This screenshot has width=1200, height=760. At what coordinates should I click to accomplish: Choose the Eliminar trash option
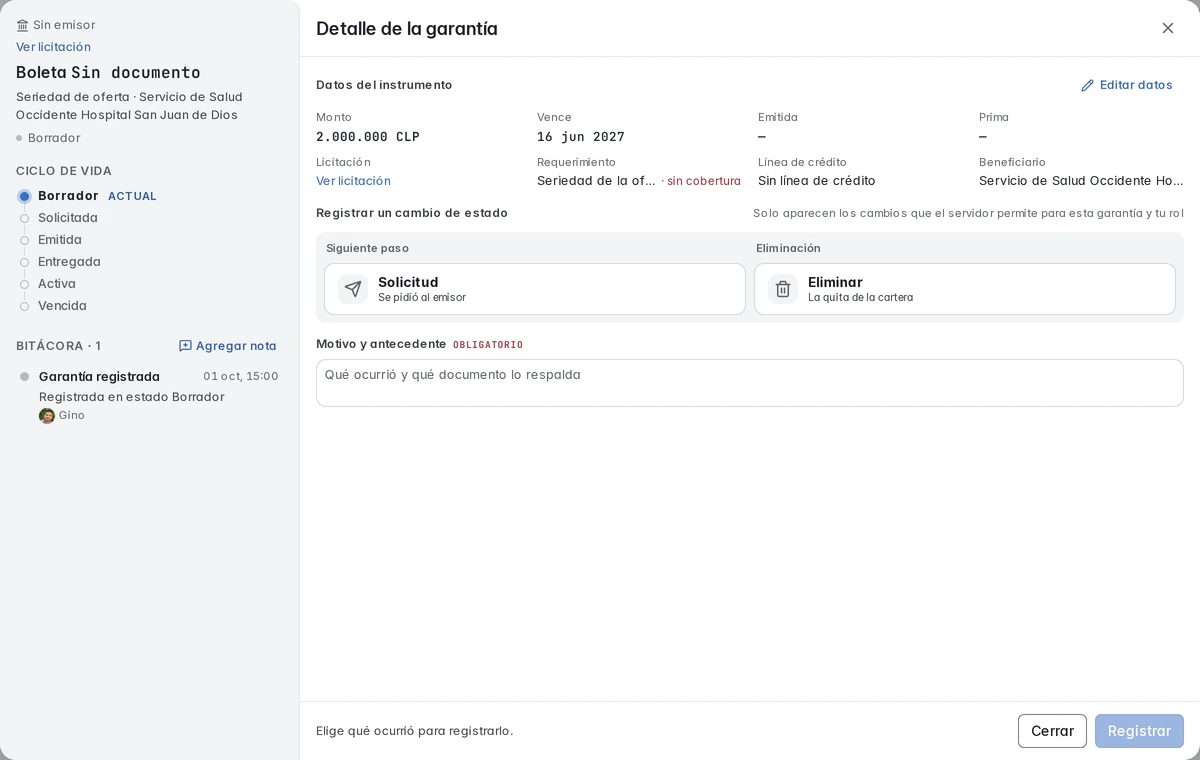pos(965,289)
